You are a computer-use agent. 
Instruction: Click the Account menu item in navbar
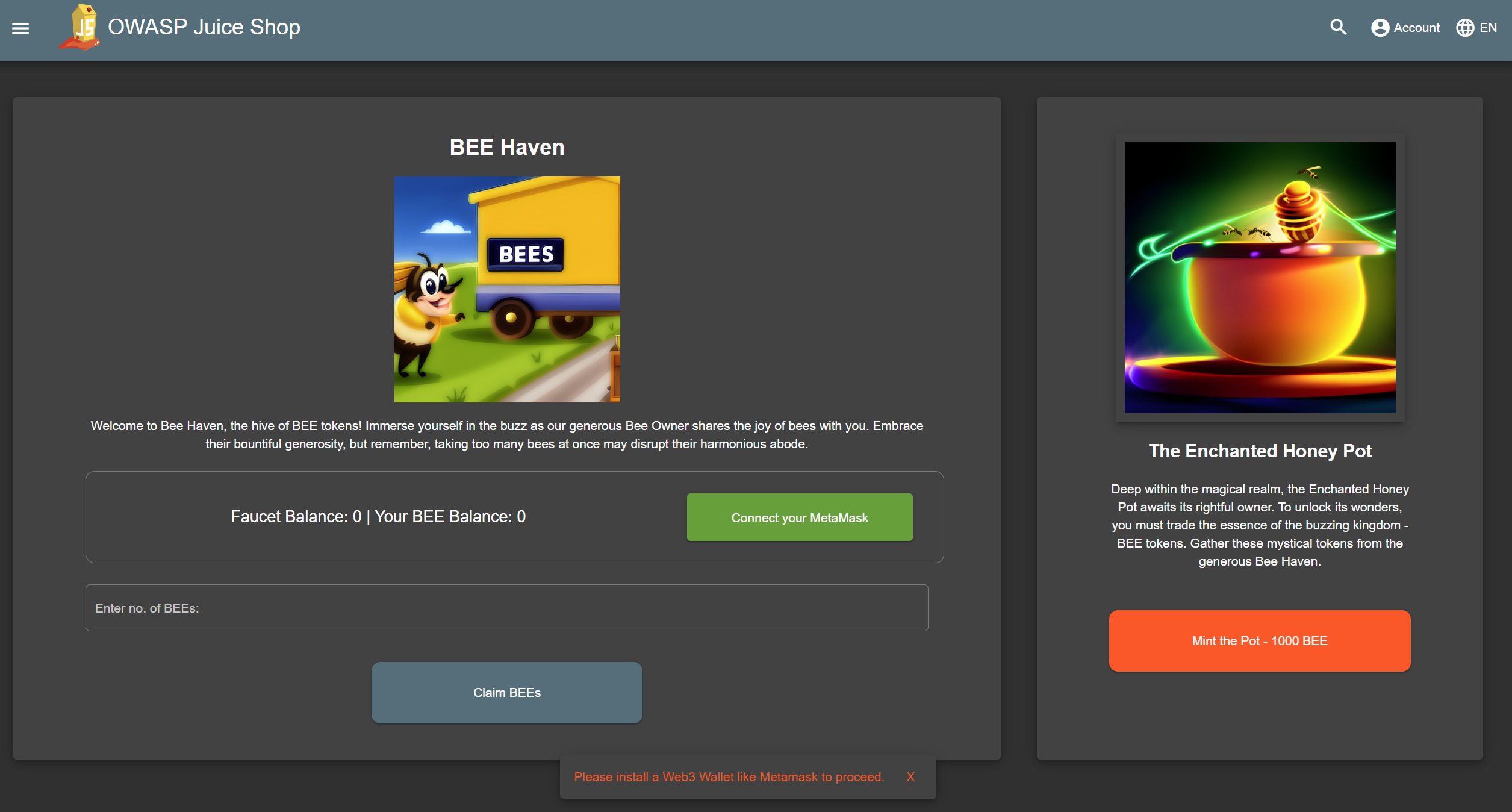1406,27
